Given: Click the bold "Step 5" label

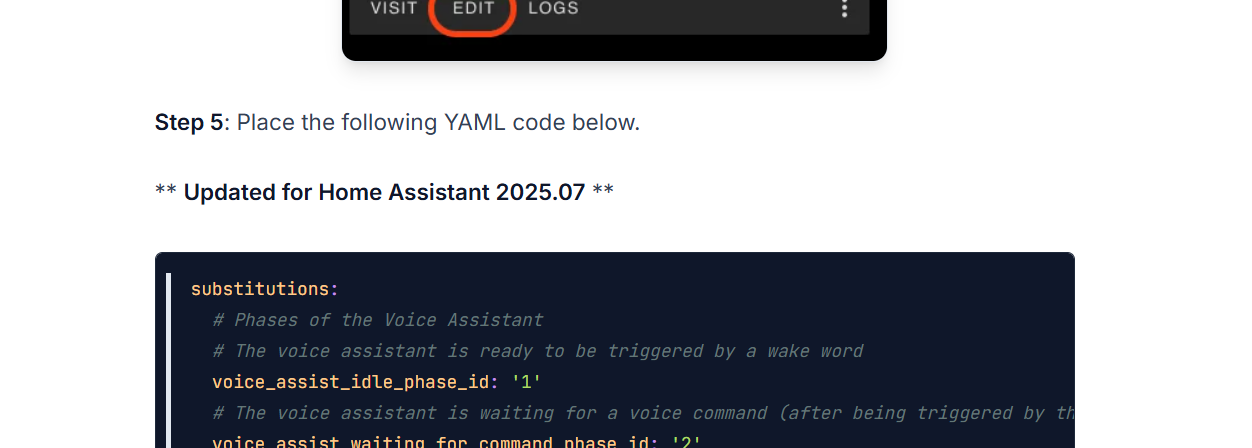Looking at the screenshot, I should point(189,123).
